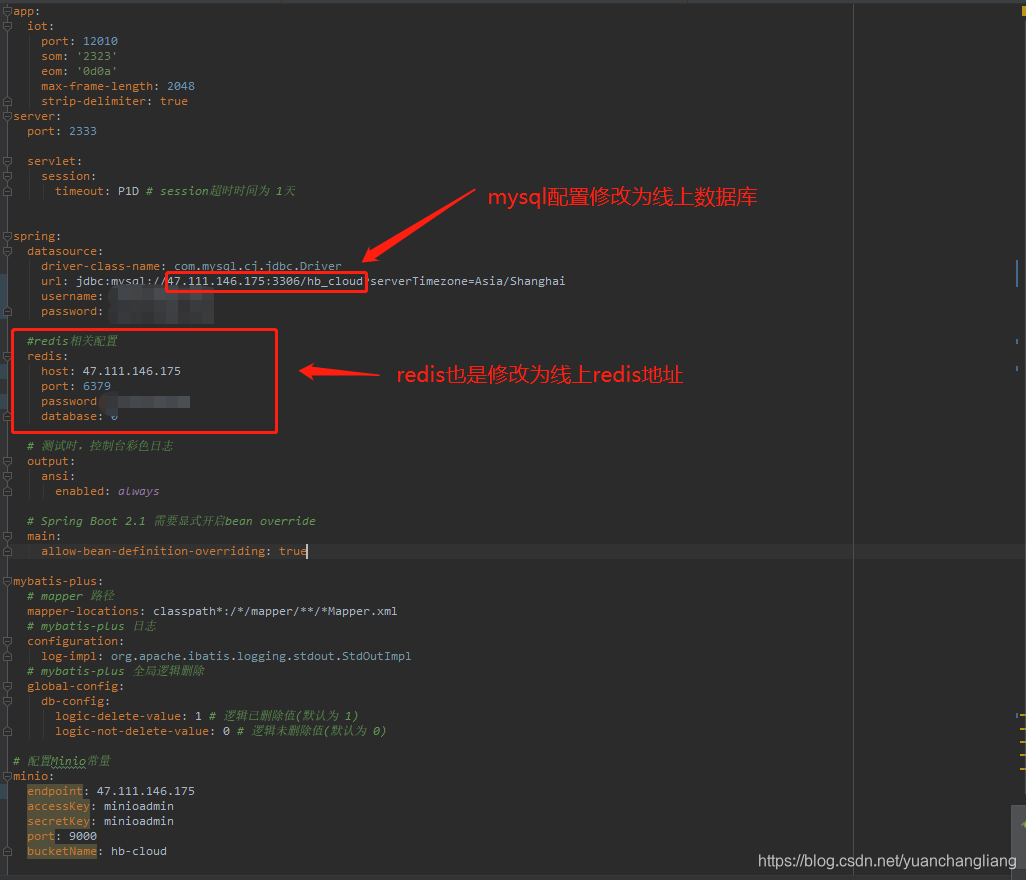Click the logic-not-delete-value key
Screen dimensions: 1026x880
132,731
